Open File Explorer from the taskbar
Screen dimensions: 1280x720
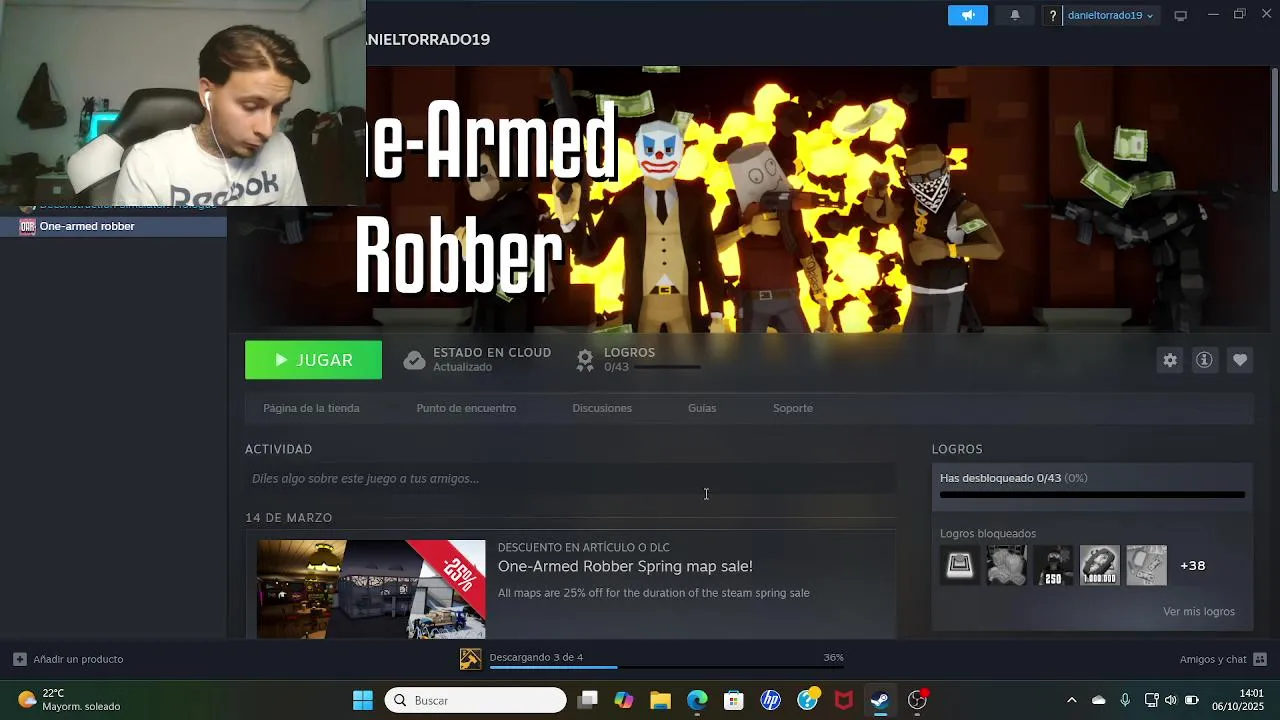click(x=660, y=700)
